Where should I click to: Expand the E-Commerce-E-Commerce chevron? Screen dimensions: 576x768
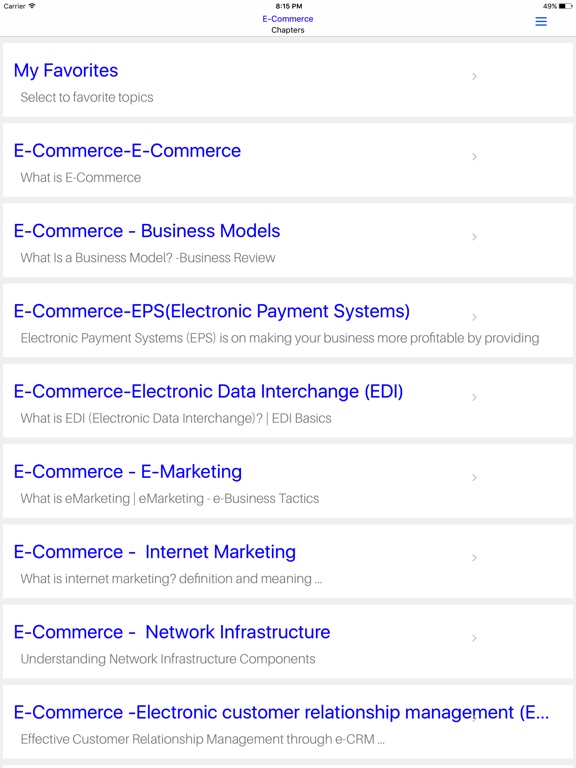pos(474,157)
